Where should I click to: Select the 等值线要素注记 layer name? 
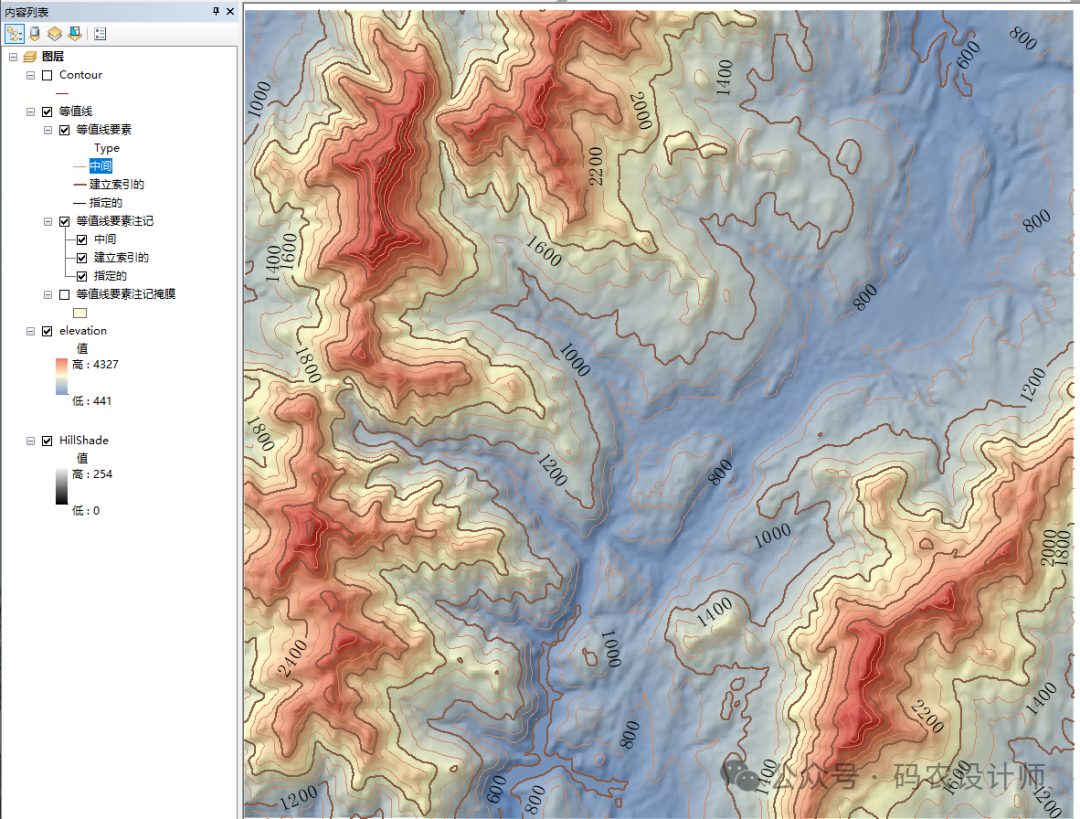(114, 221)
